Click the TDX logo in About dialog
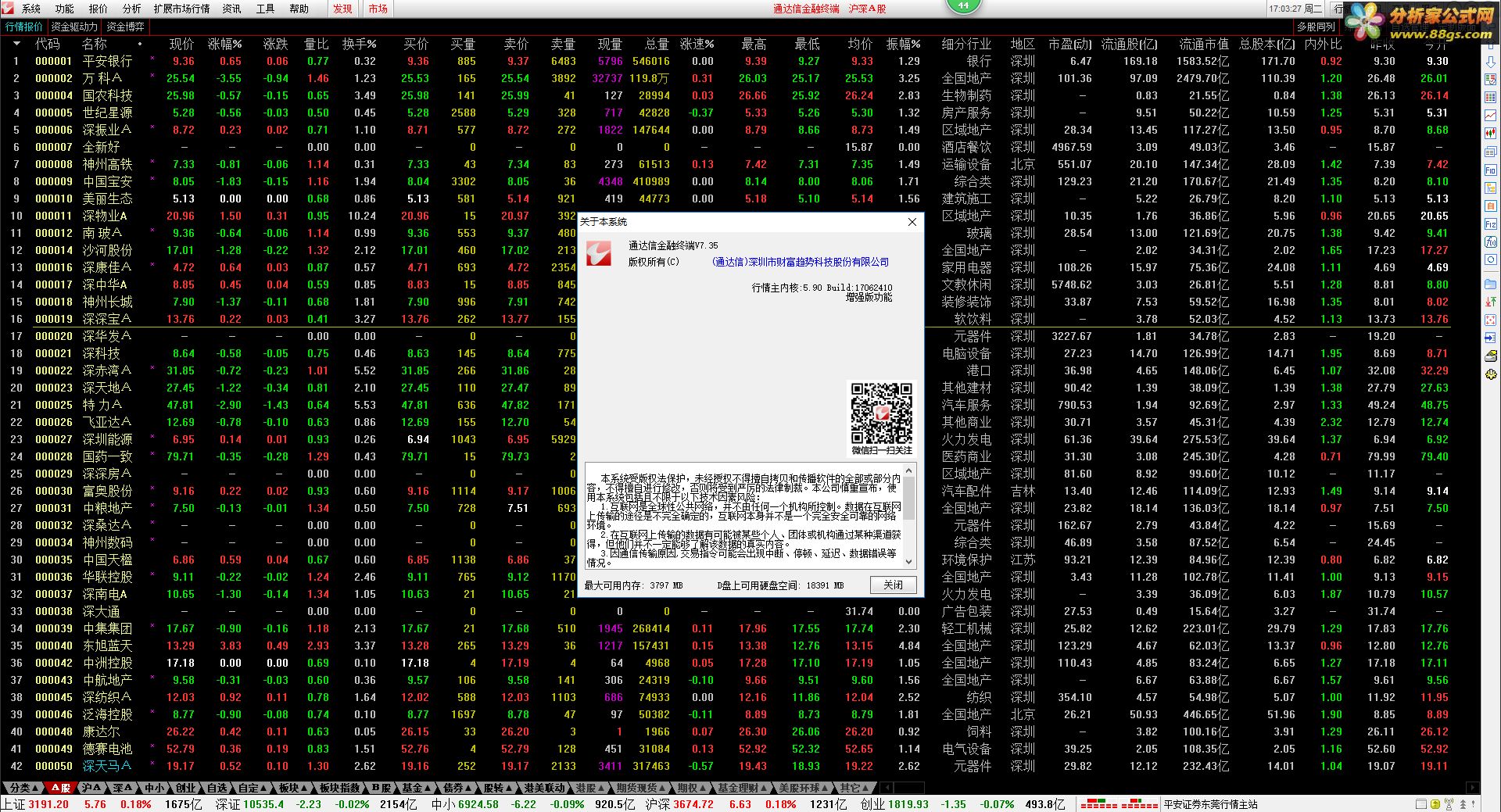Screen dimensions: 1501x812 click(x=600, y=254)
